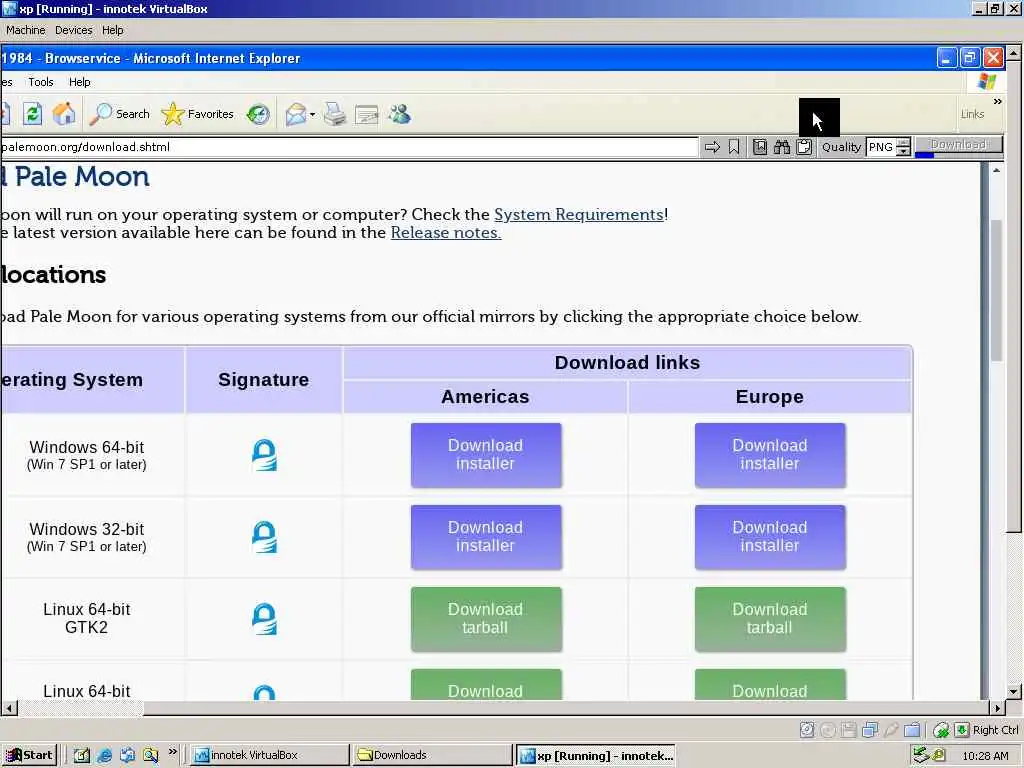The image size is (1024, 768).
Task: Switch to Downloads folder taskbar button
Action: coord(432,756)
